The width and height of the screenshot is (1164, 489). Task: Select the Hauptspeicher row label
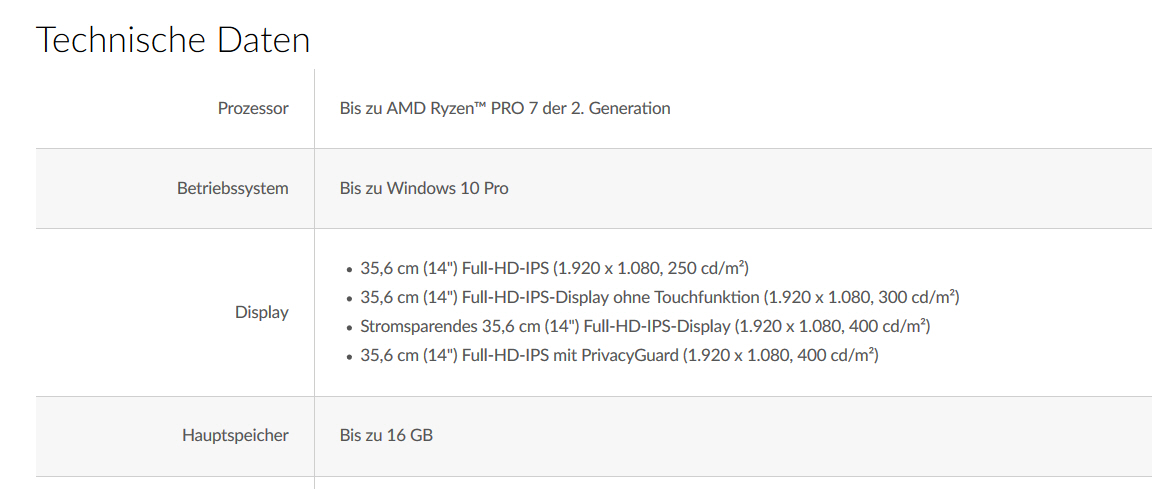coord(235,435)
